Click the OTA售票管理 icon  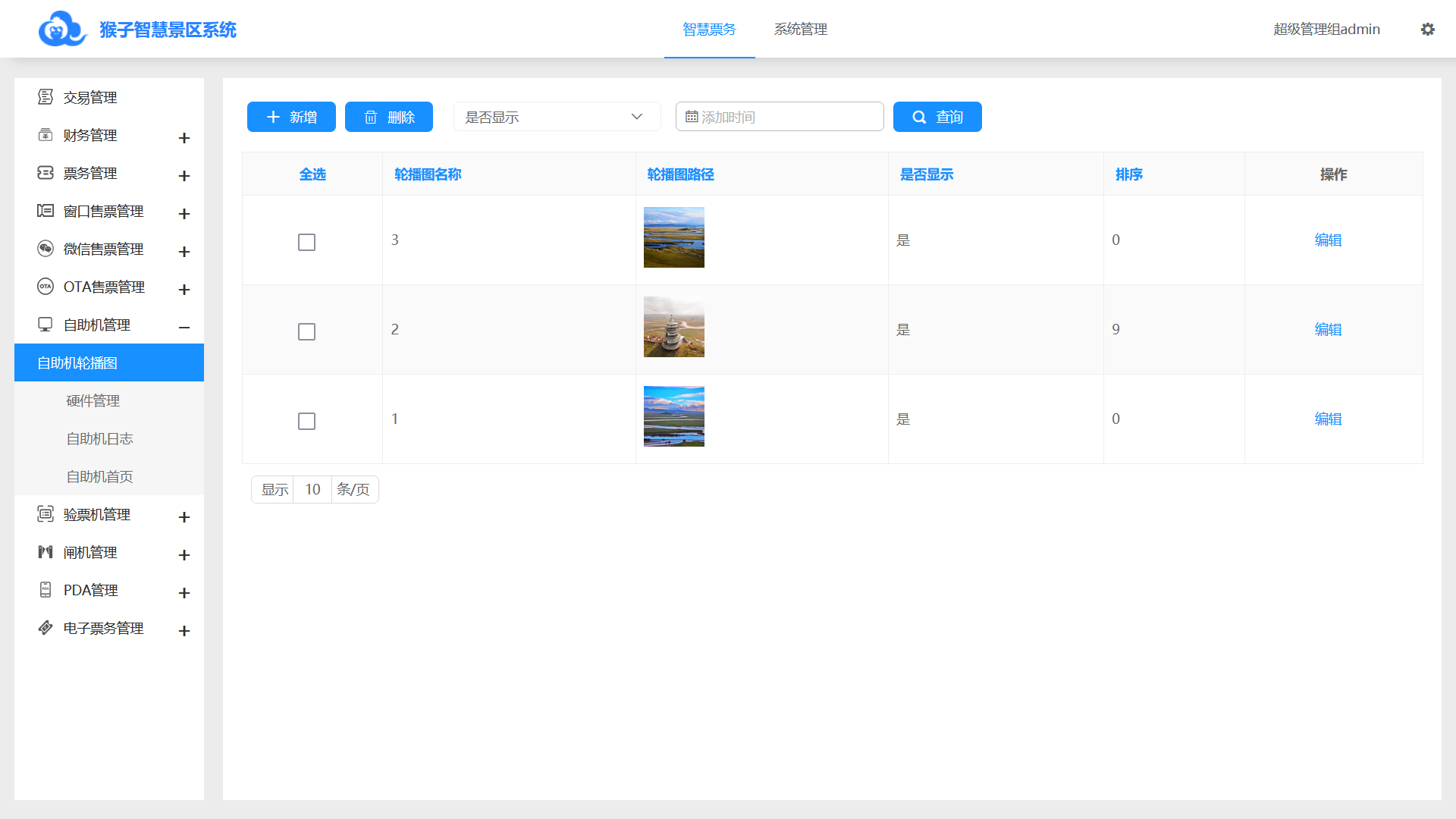45,287
